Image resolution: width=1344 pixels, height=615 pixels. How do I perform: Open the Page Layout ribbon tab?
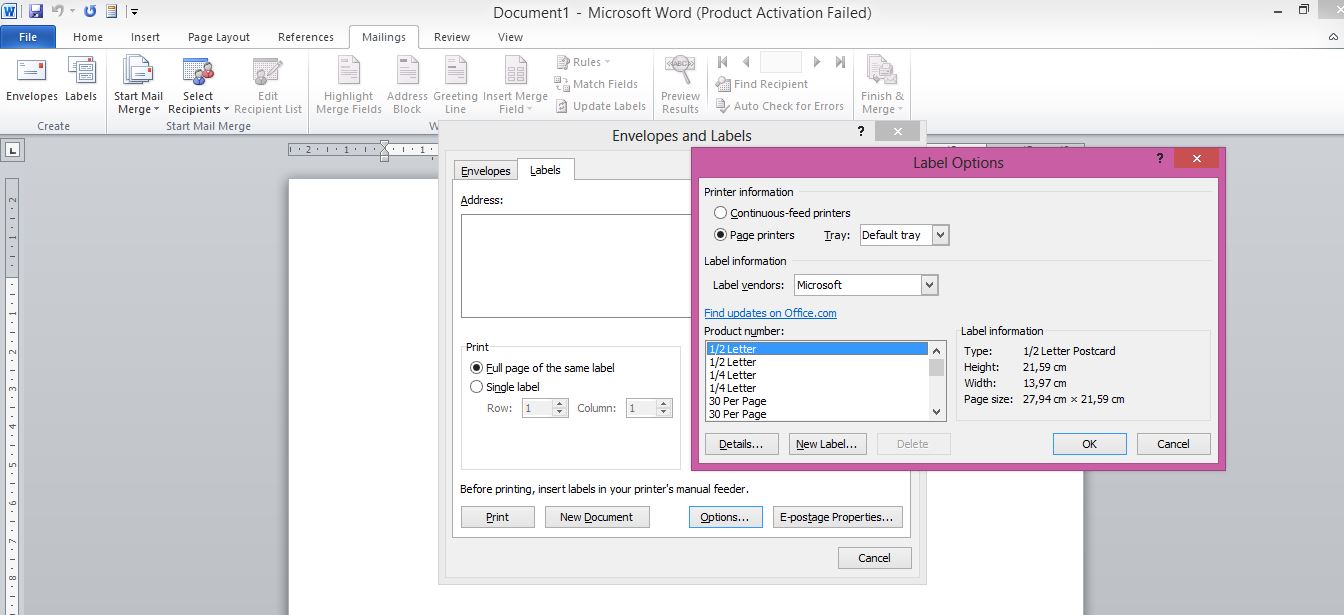219,37
